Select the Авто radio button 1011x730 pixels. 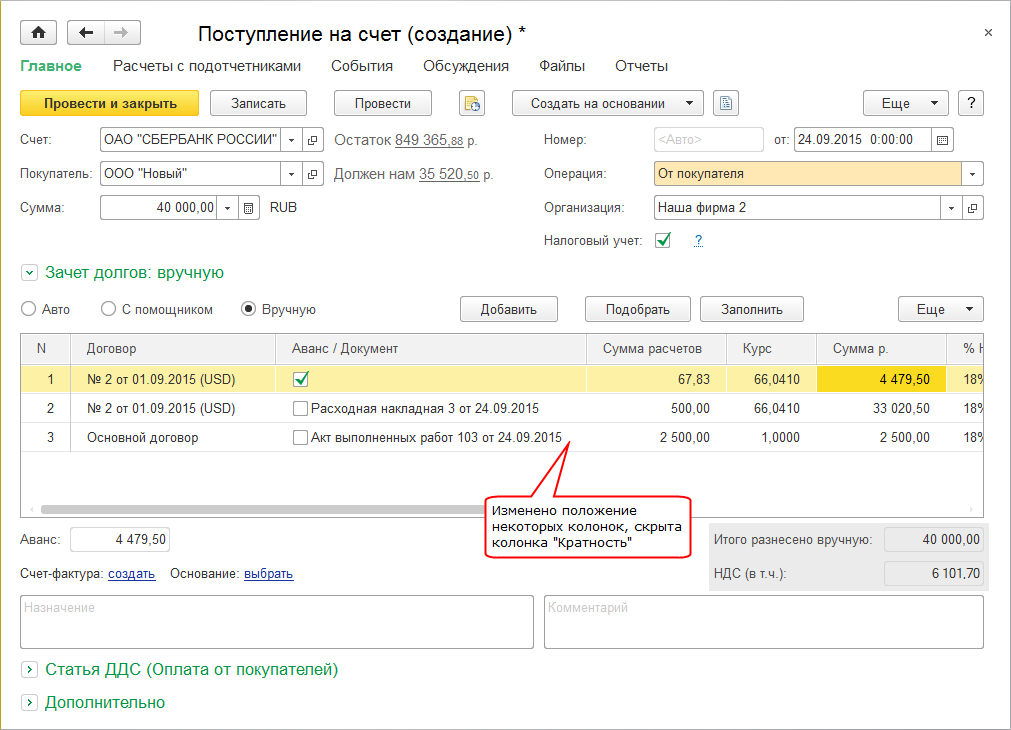point(29,309)
